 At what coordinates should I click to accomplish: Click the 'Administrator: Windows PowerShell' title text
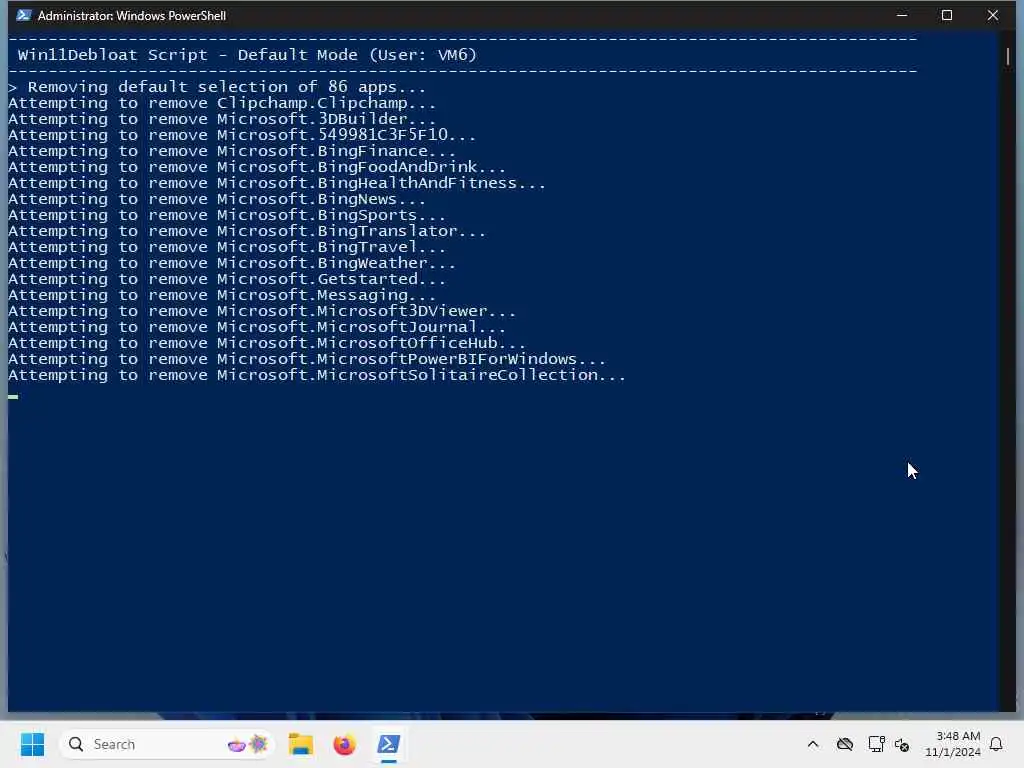[132, 15]
